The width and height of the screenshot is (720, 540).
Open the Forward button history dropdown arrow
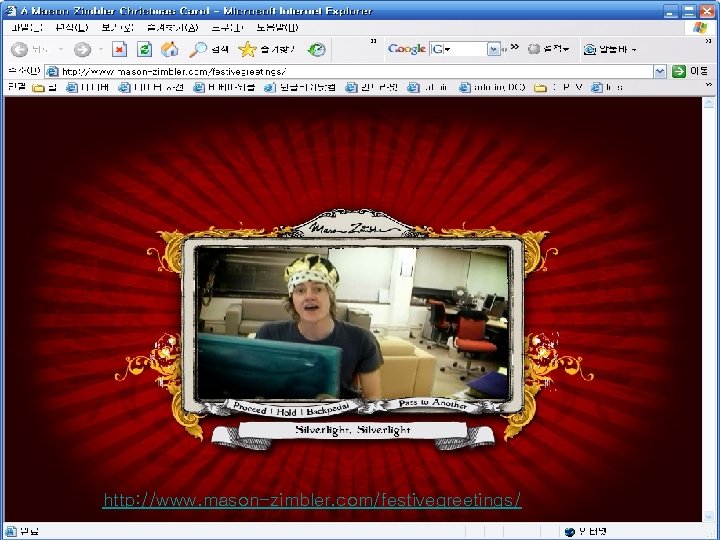click(x=101, y=49)
